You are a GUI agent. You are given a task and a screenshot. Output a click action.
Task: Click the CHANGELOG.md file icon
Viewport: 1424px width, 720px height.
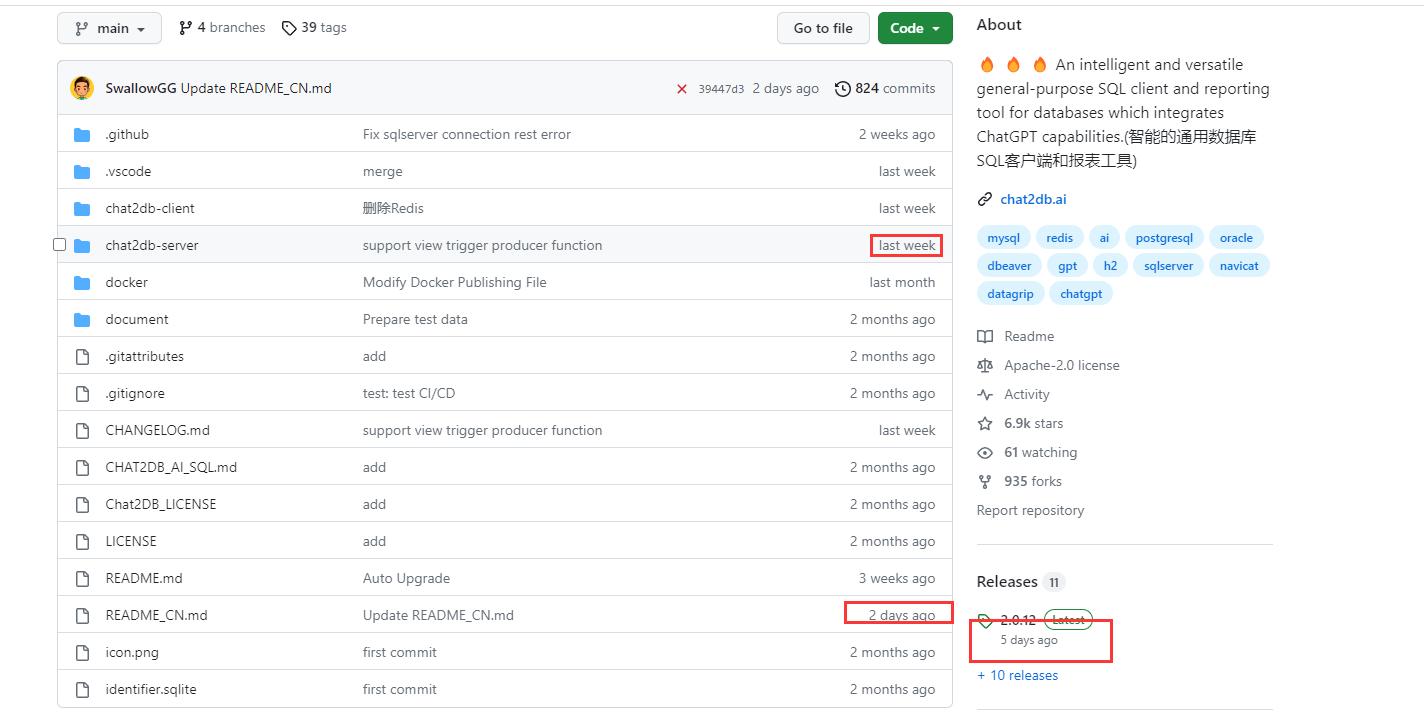click(x=82, y=430)
